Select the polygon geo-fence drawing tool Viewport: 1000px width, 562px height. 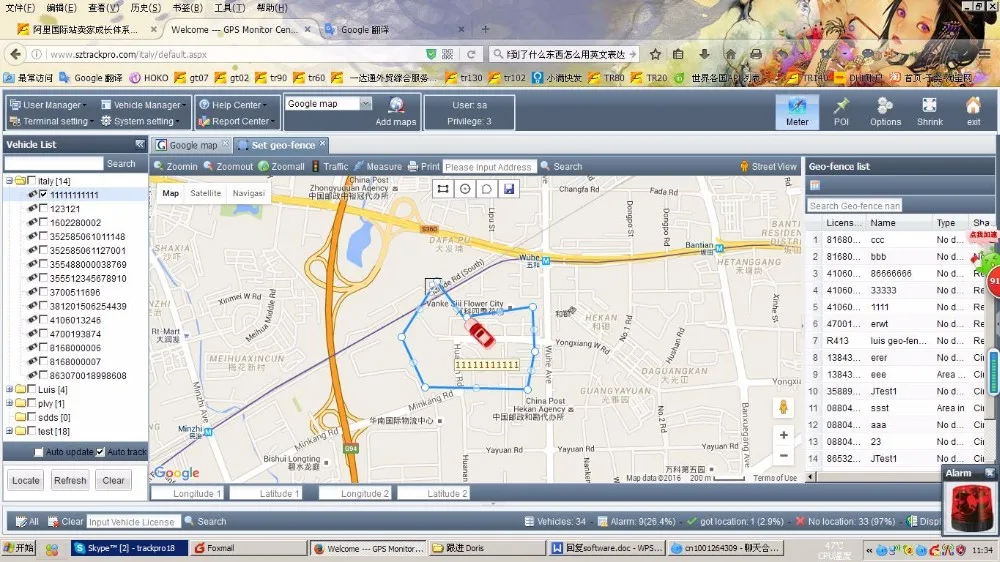[487, 189]
